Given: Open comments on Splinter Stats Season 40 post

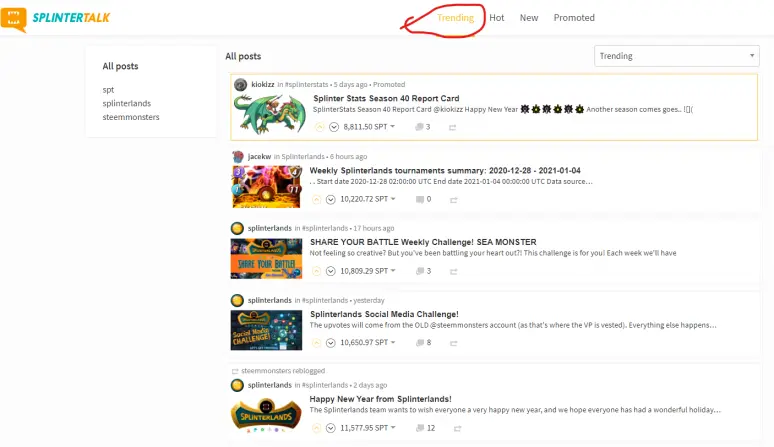Looking at the screenshot, I should (423, 127).
